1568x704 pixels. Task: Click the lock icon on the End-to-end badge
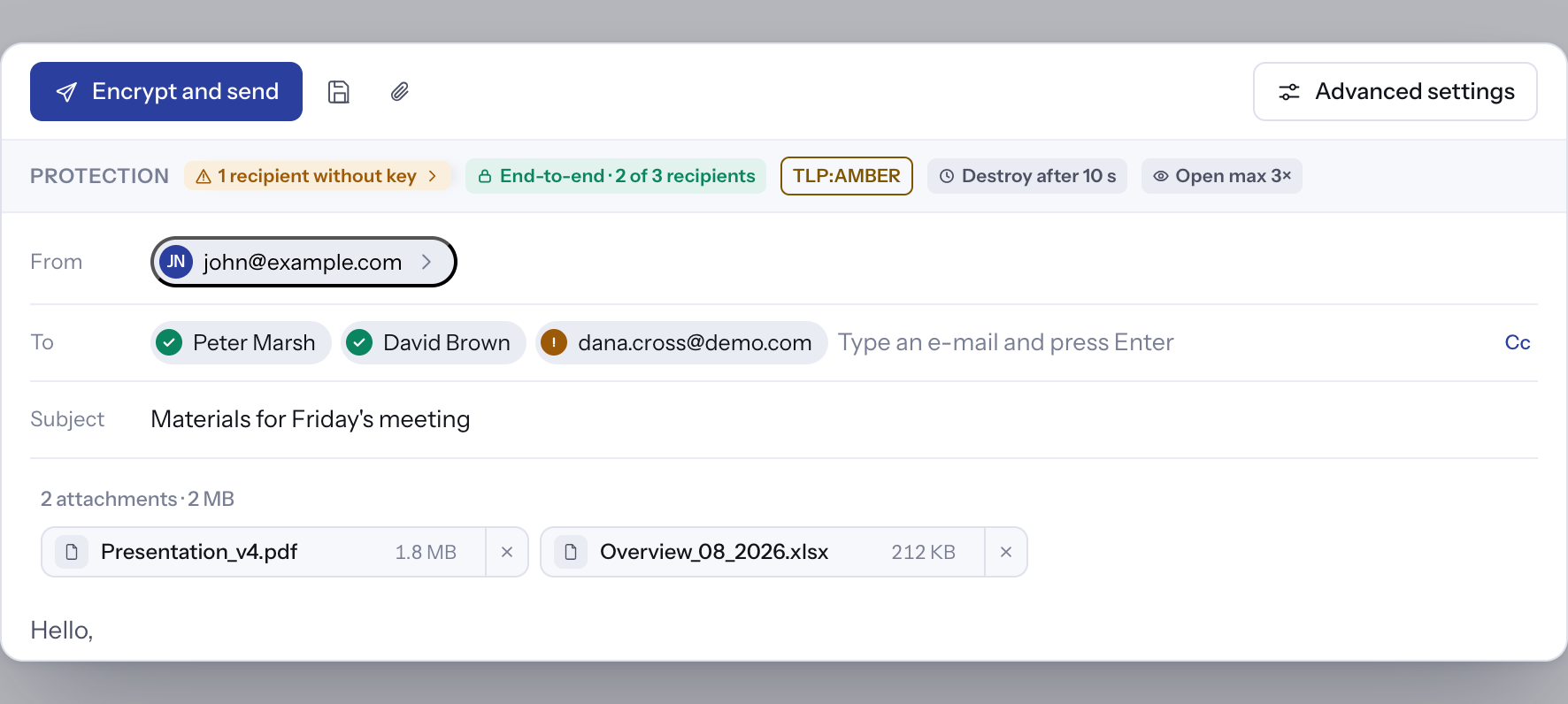pyautogui.click(x=485, y=176)
